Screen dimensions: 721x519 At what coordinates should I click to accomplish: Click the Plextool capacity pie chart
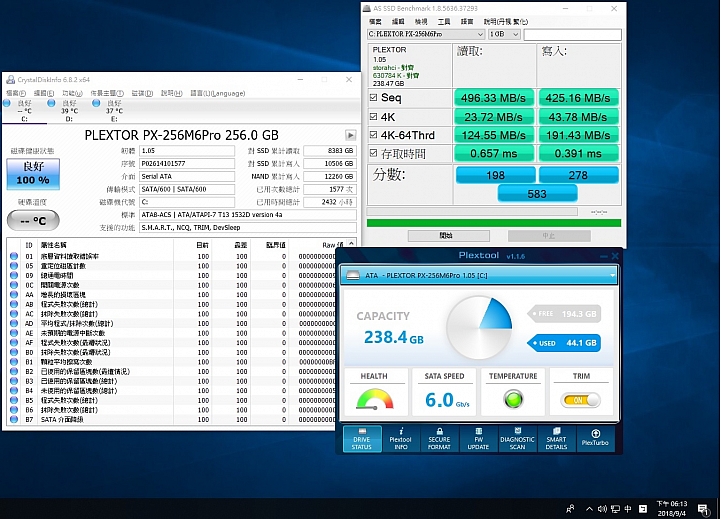click(479, 328)
